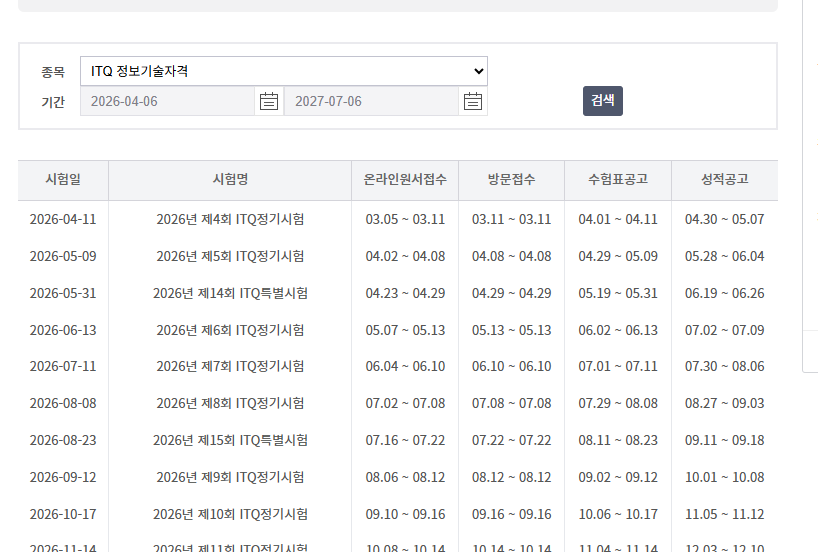Expand the ITQ 정보기술자격 dropdown

tap(284, 71)
